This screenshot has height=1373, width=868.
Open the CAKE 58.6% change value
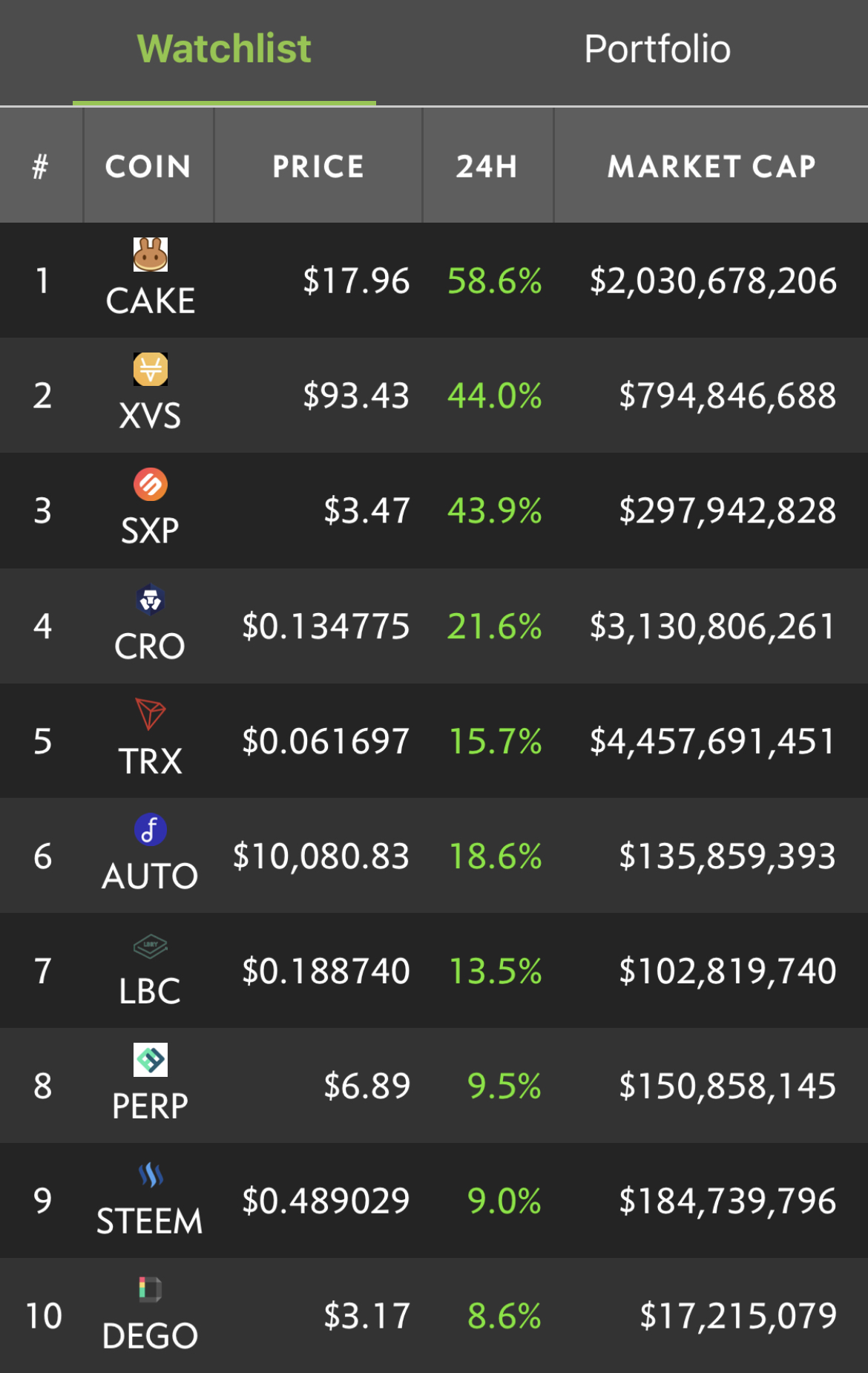tap(495, 281)
